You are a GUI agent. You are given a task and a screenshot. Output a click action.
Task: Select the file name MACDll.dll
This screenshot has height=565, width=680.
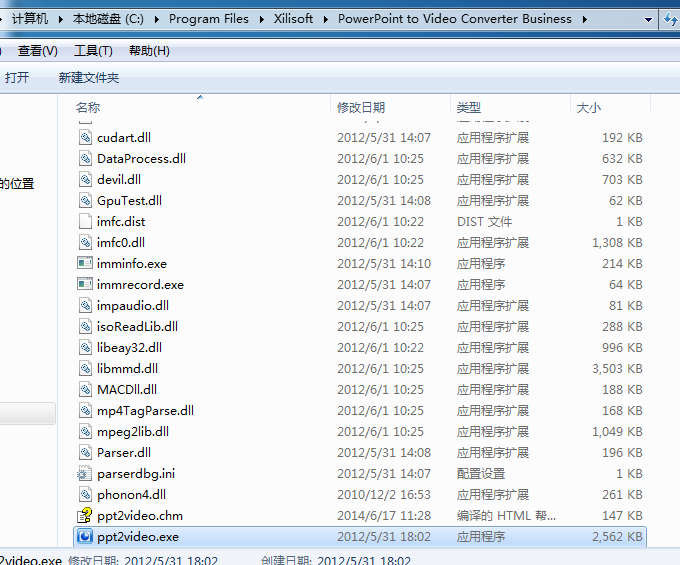coord(127,390)
